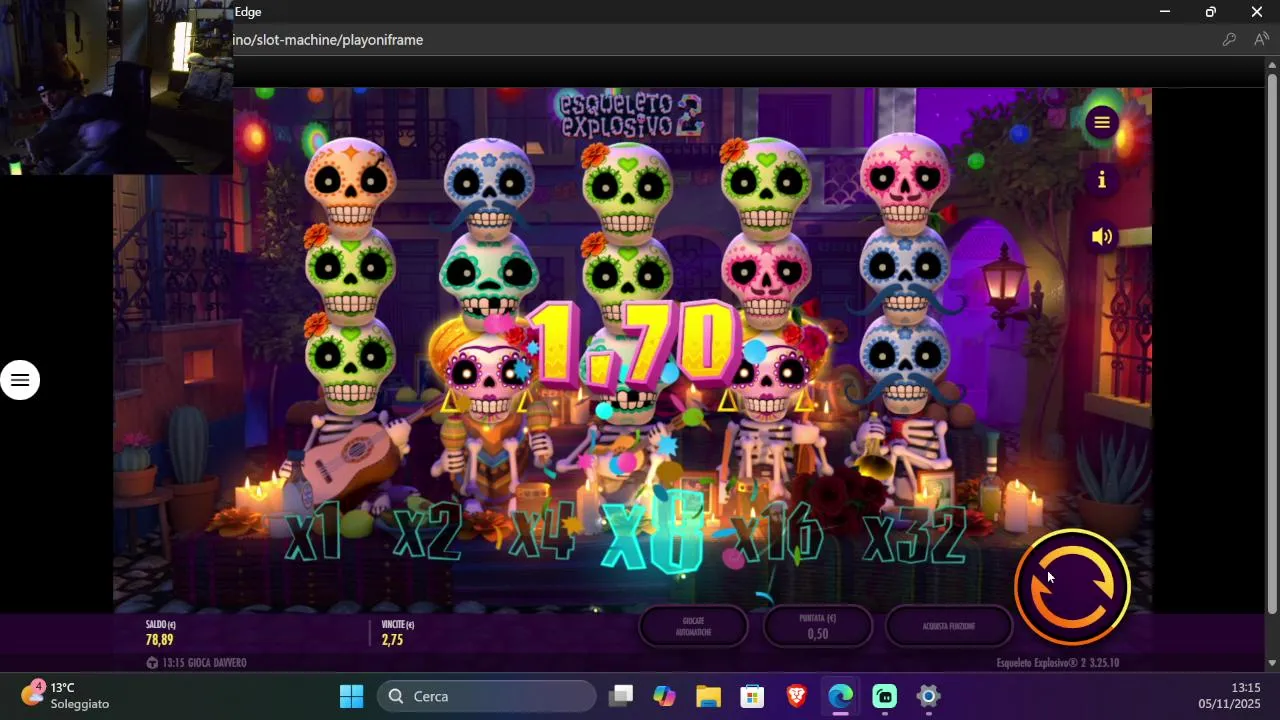Open the Windows Start menu
1280x720 pixels.
coord(352,696)
